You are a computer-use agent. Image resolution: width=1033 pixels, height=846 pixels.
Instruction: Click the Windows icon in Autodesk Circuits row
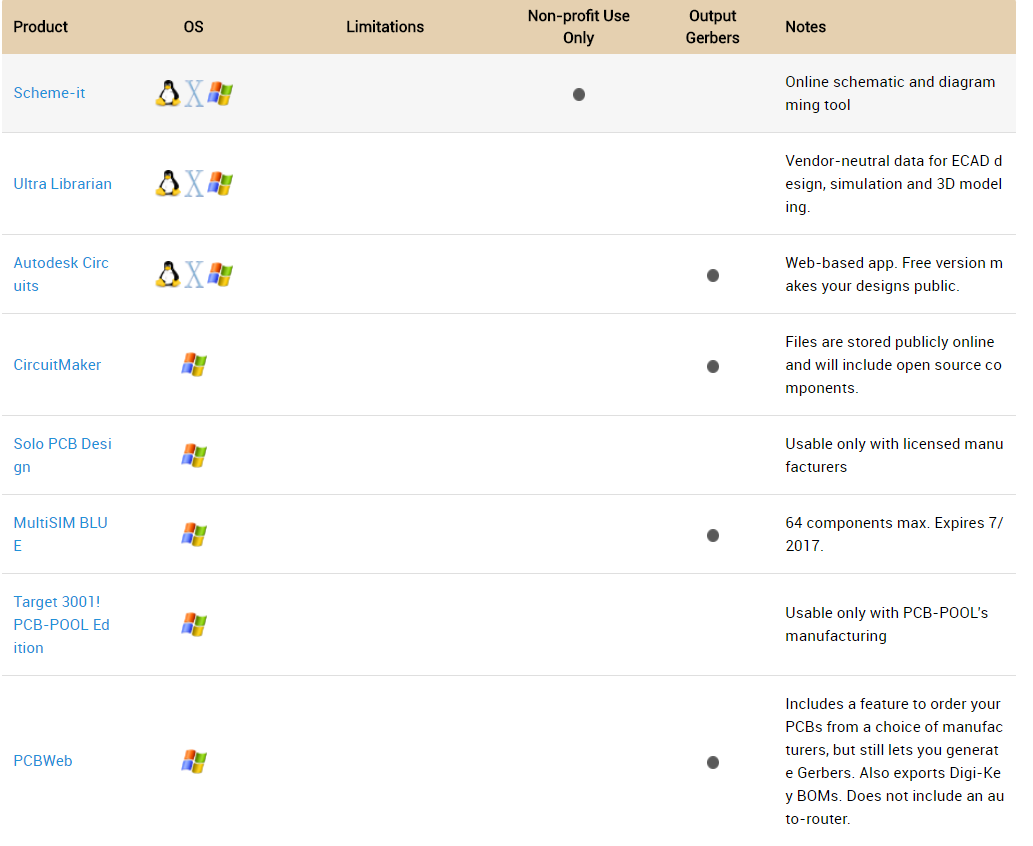pos(220,275)
